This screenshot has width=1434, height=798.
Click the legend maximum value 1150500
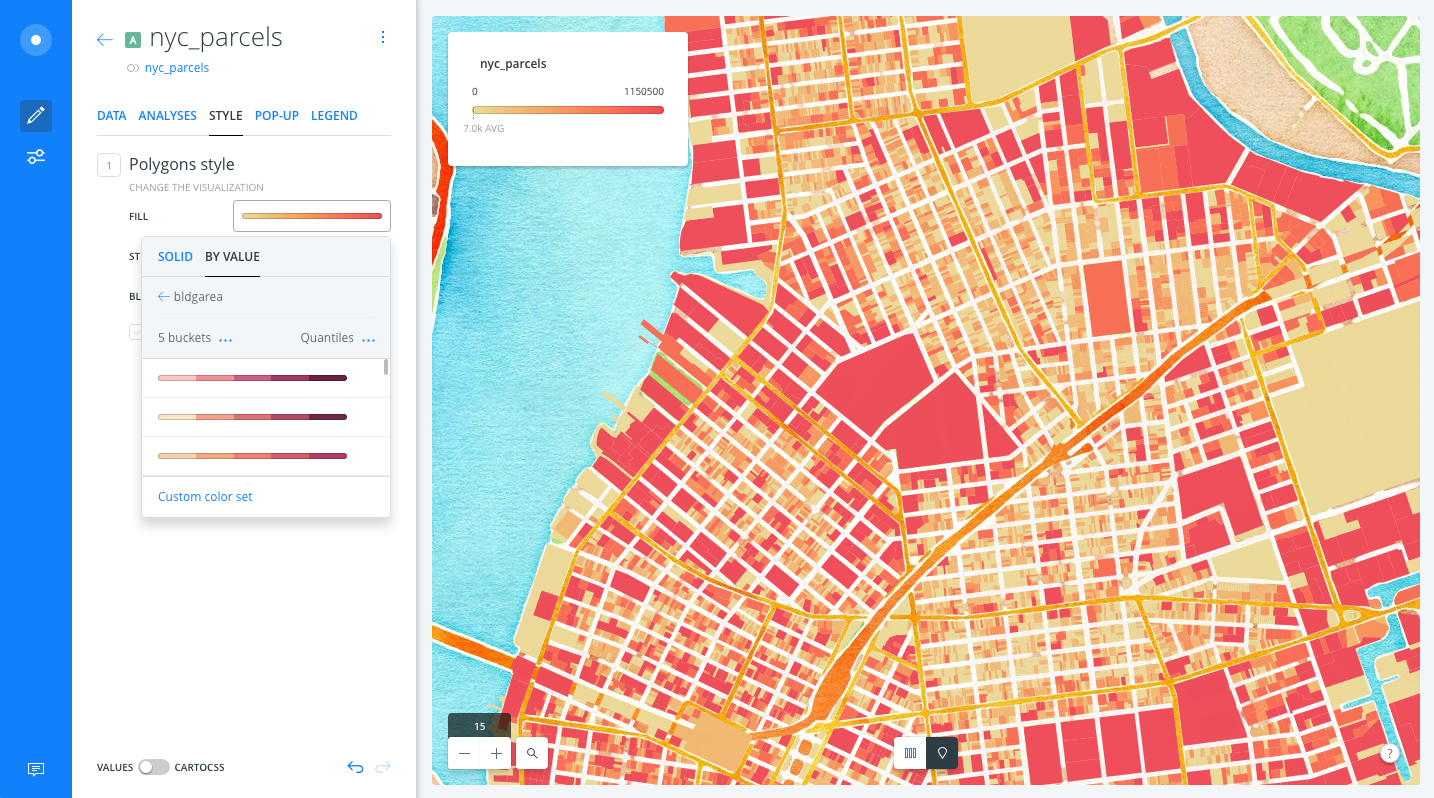tap(644, 91)
